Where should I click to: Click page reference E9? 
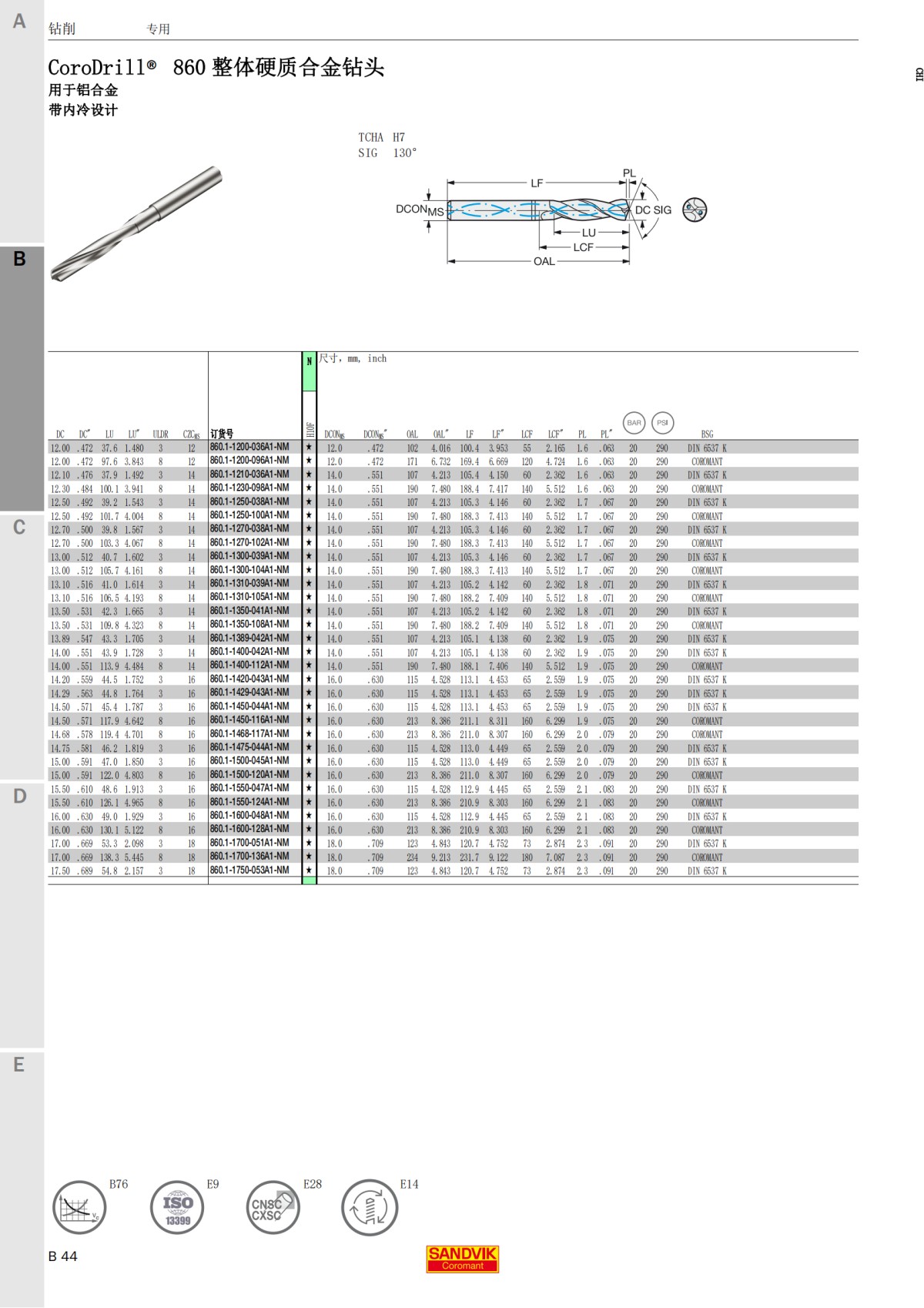tap(213, 1184)
